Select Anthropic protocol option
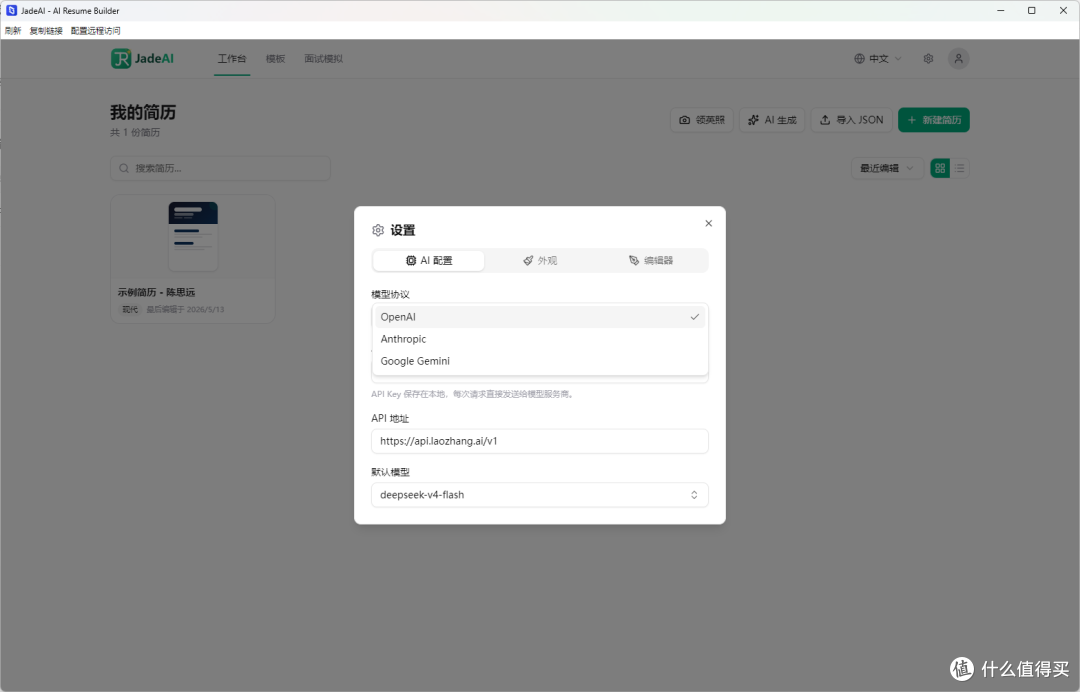This screenshot has width=1080, height=692. tap(539, 339)
